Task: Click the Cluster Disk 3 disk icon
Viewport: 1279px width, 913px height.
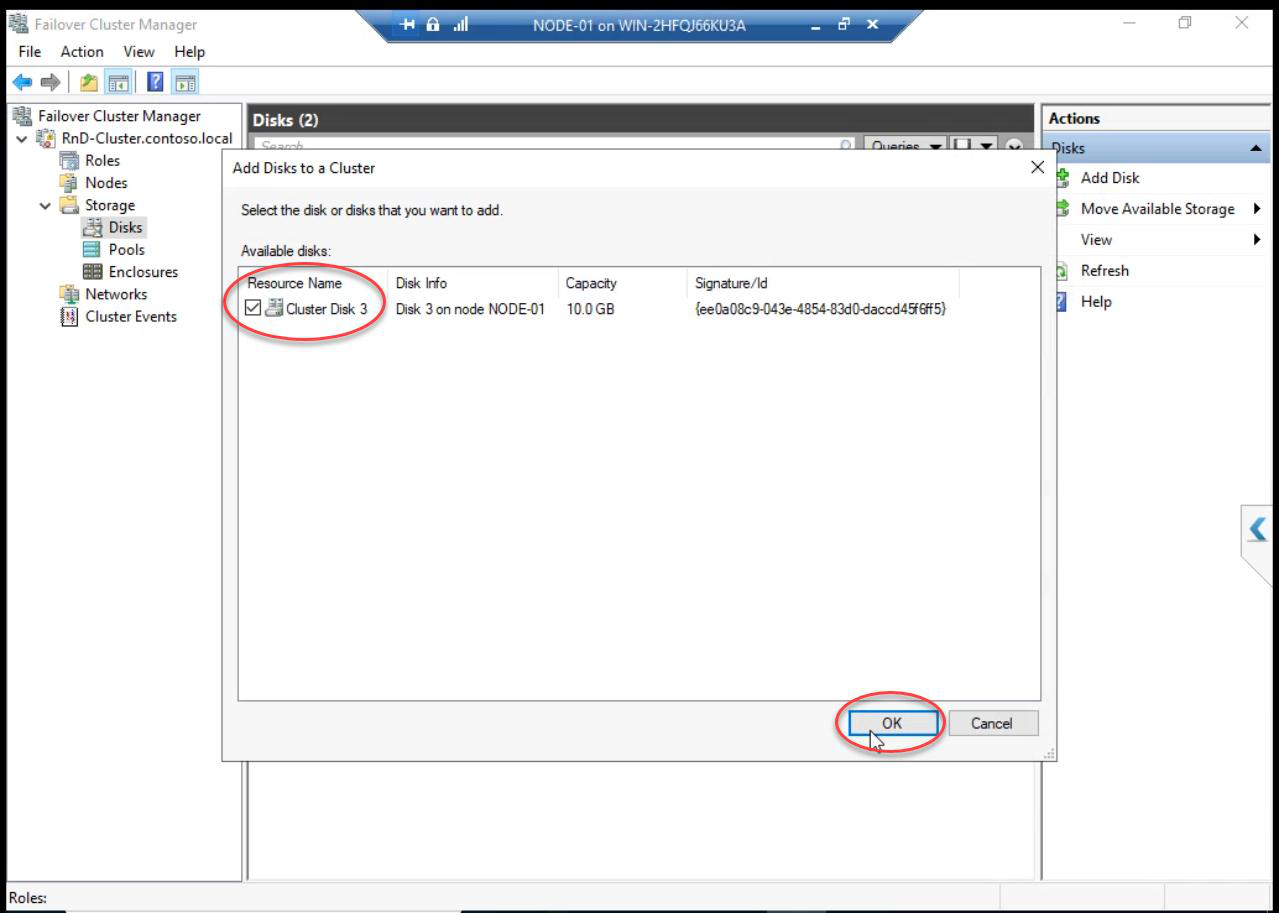Action: [x=274, y=308]
